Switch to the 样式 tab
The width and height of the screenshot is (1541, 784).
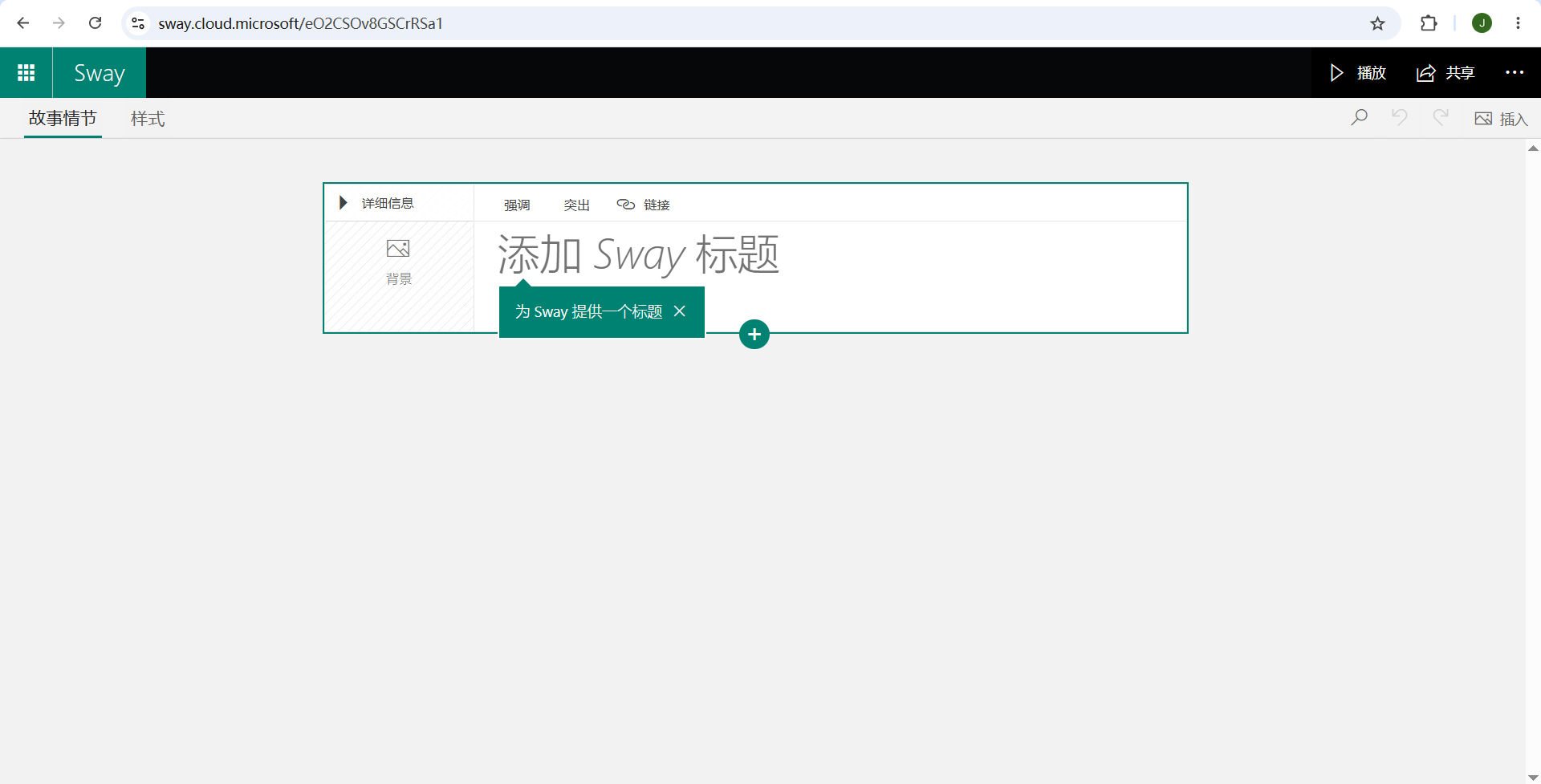(x=148, y=119)
